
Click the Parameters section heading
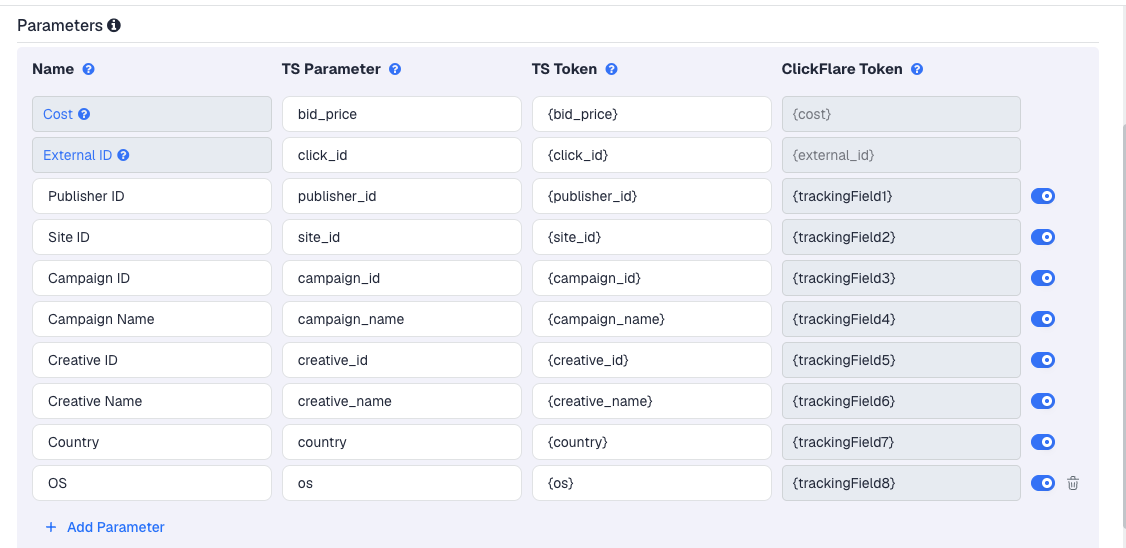coord(60,26)
